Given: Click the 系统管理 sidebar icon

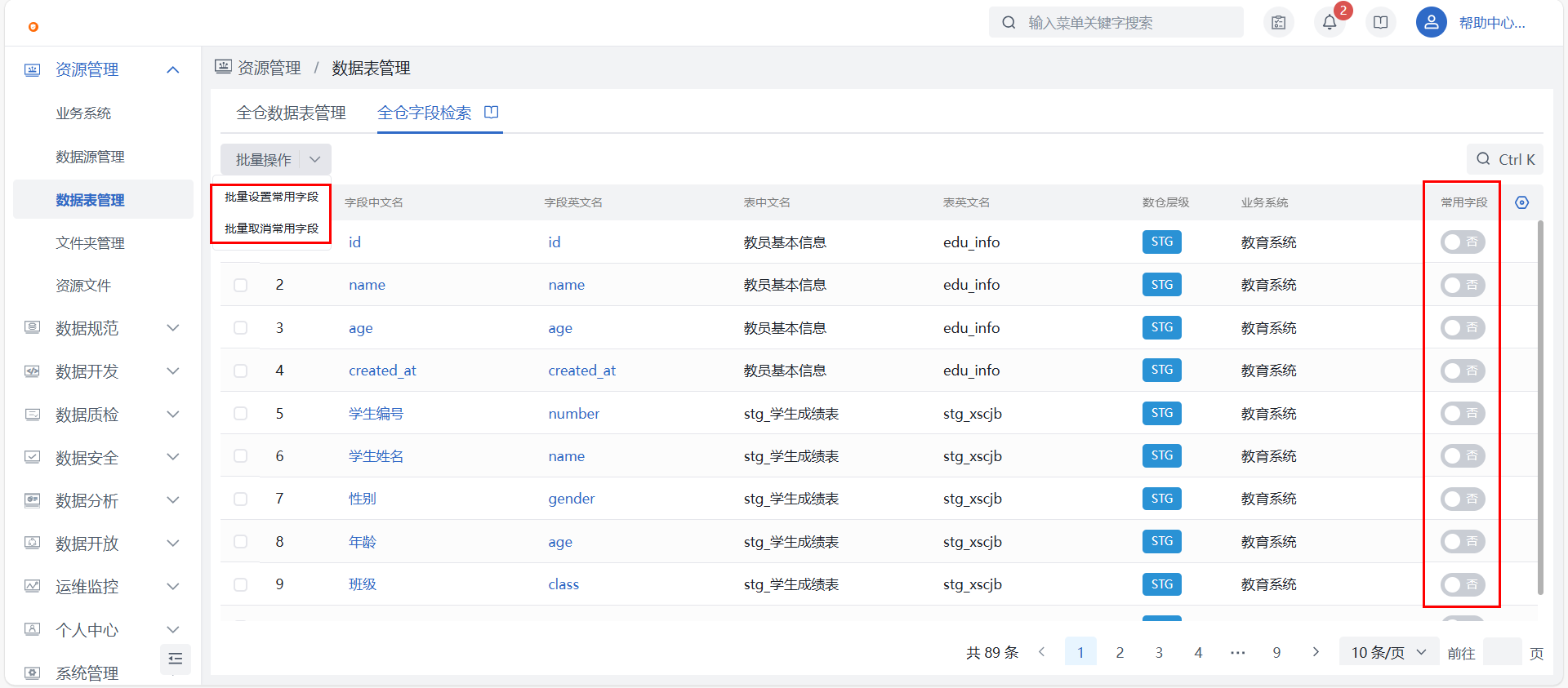Looking at the screenshot, I should (32, 673).
